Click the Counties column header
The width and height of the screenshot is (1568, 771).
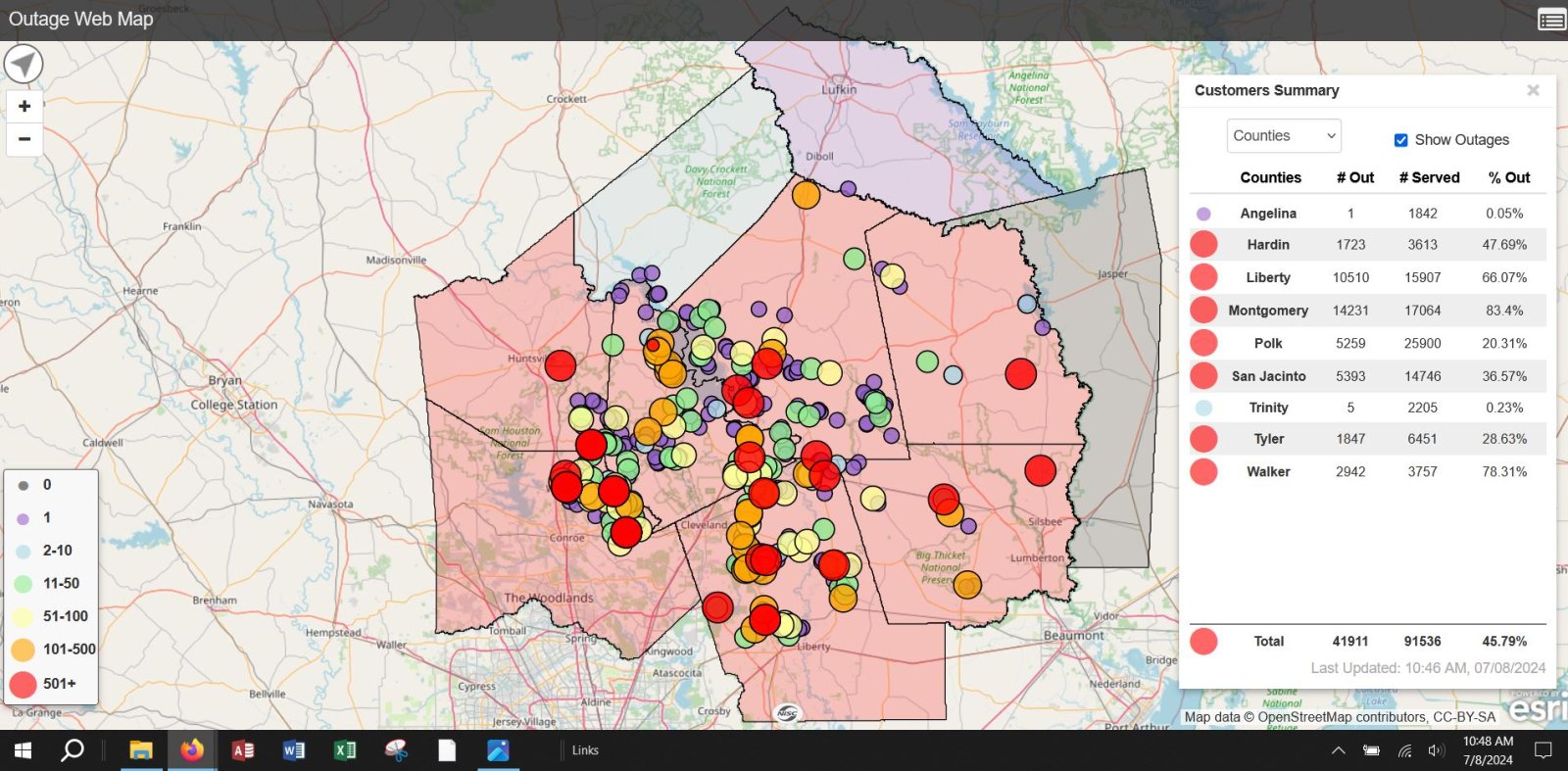click(1270, 177)
